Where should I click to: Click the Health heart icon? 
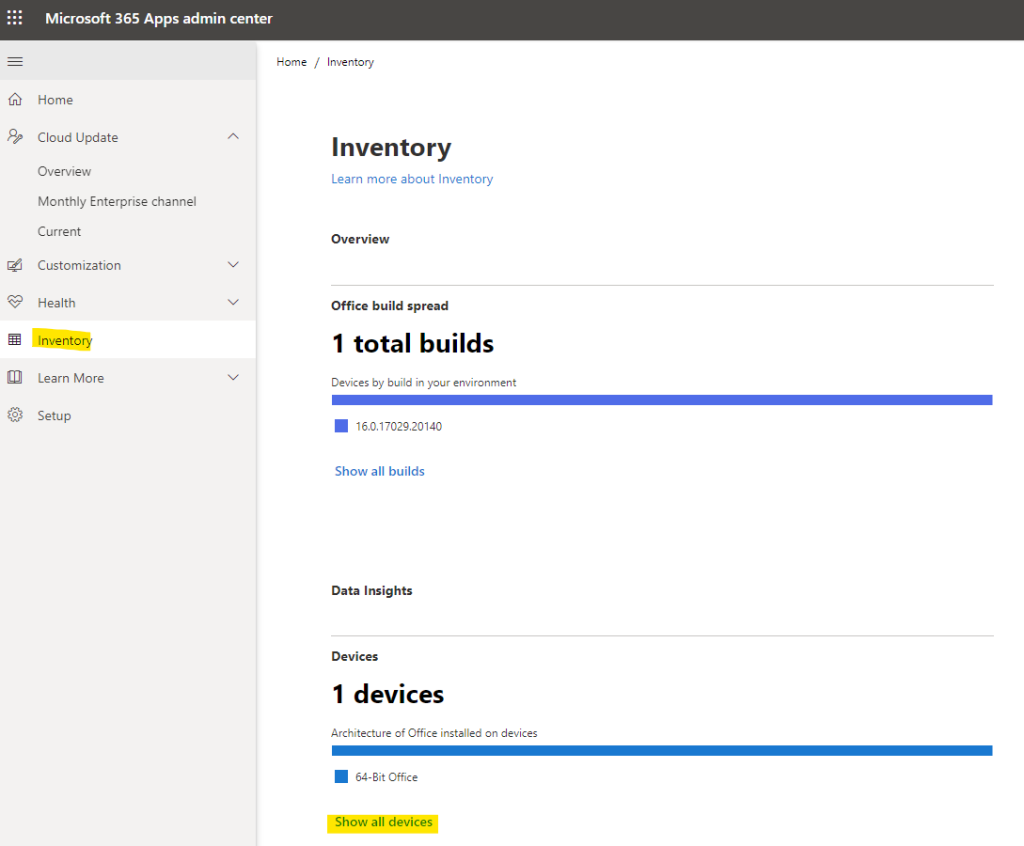pos(15,302)
